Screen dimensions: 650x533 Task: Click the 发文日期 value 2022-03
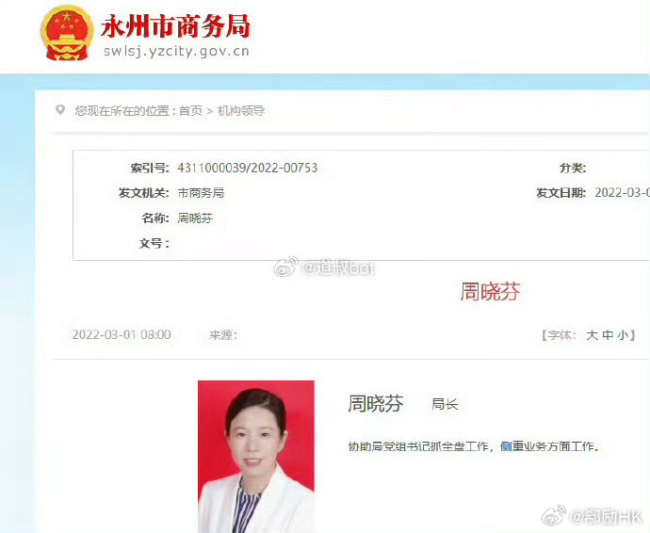[x=622, y=193]
